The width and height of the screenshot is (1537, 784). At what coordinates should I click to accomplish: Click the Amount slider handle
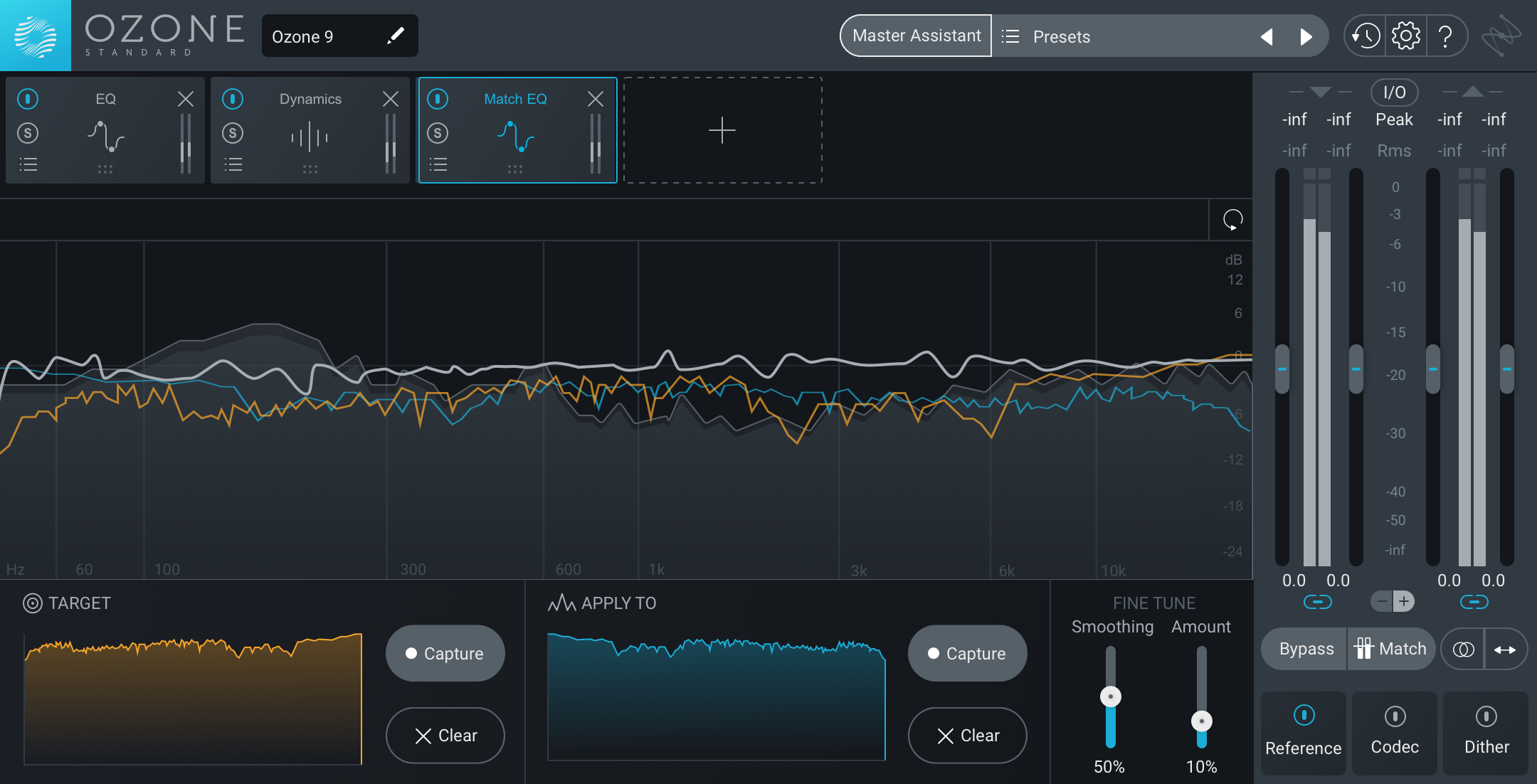click(1201, 721)
